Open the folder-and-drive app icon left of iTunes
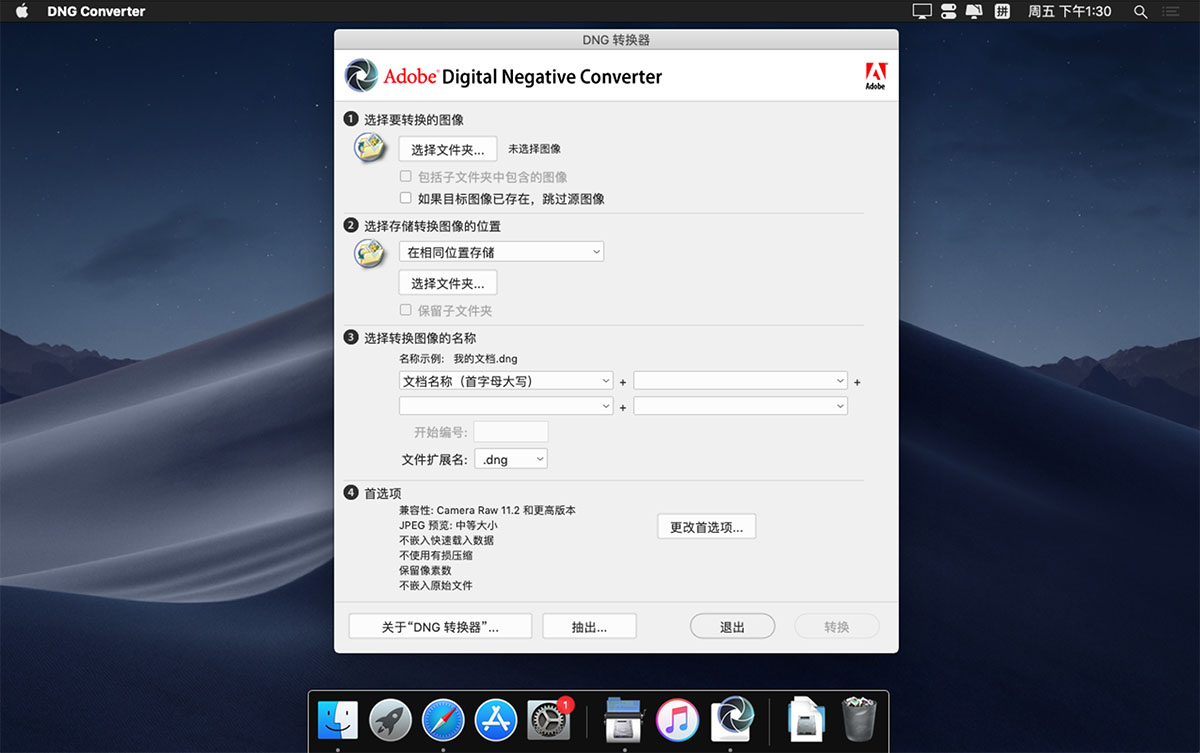Image resolution: width=1200 pixels, height=753 pixels. (x=625, y=719)
